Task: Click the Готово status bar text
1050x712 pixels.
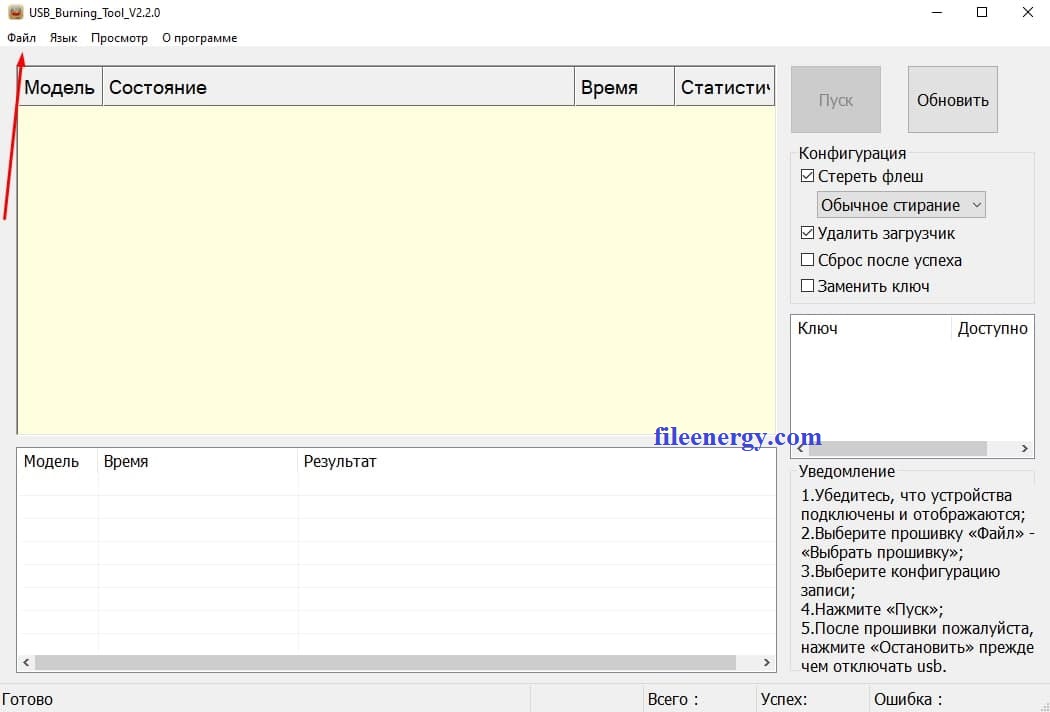Action: click(27, 699)
